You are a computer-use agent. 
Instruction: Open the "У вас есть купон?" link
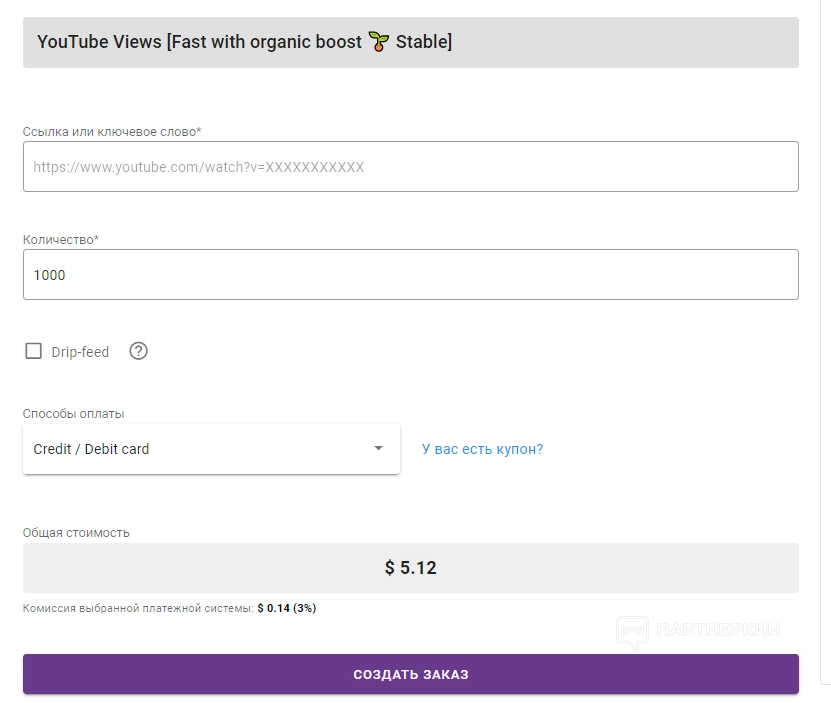482,449
